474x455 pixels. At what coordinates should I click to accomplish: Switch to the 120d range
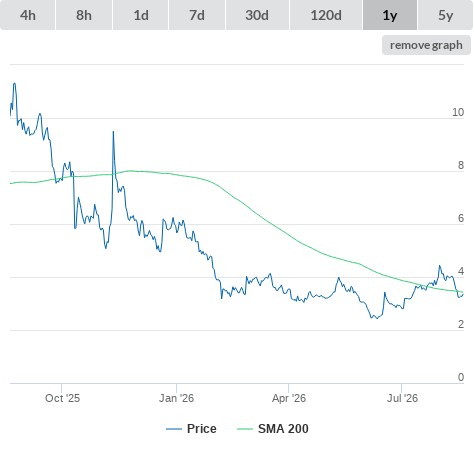click(x=326, y=15)
